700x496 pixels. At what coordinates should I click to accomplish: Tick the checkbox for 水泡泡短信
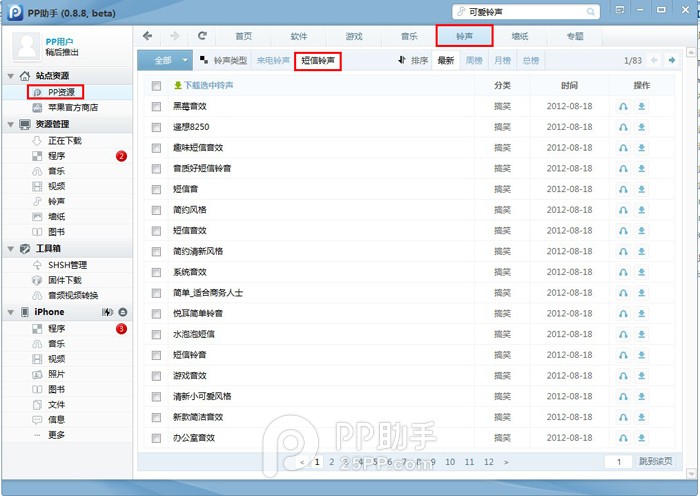pos(156,335)
